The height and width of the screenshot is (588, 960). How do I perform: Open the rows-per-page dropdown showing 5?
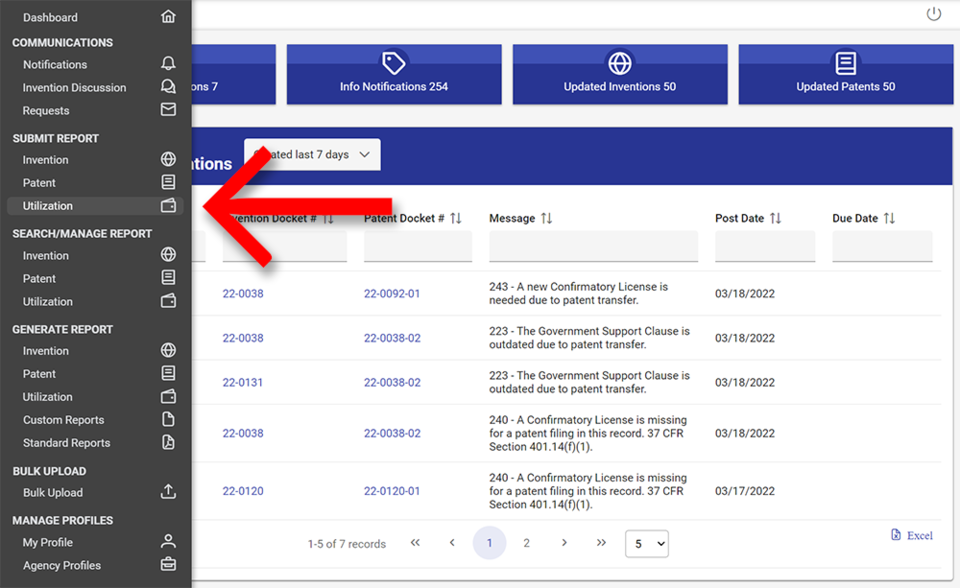coord(646,544)
